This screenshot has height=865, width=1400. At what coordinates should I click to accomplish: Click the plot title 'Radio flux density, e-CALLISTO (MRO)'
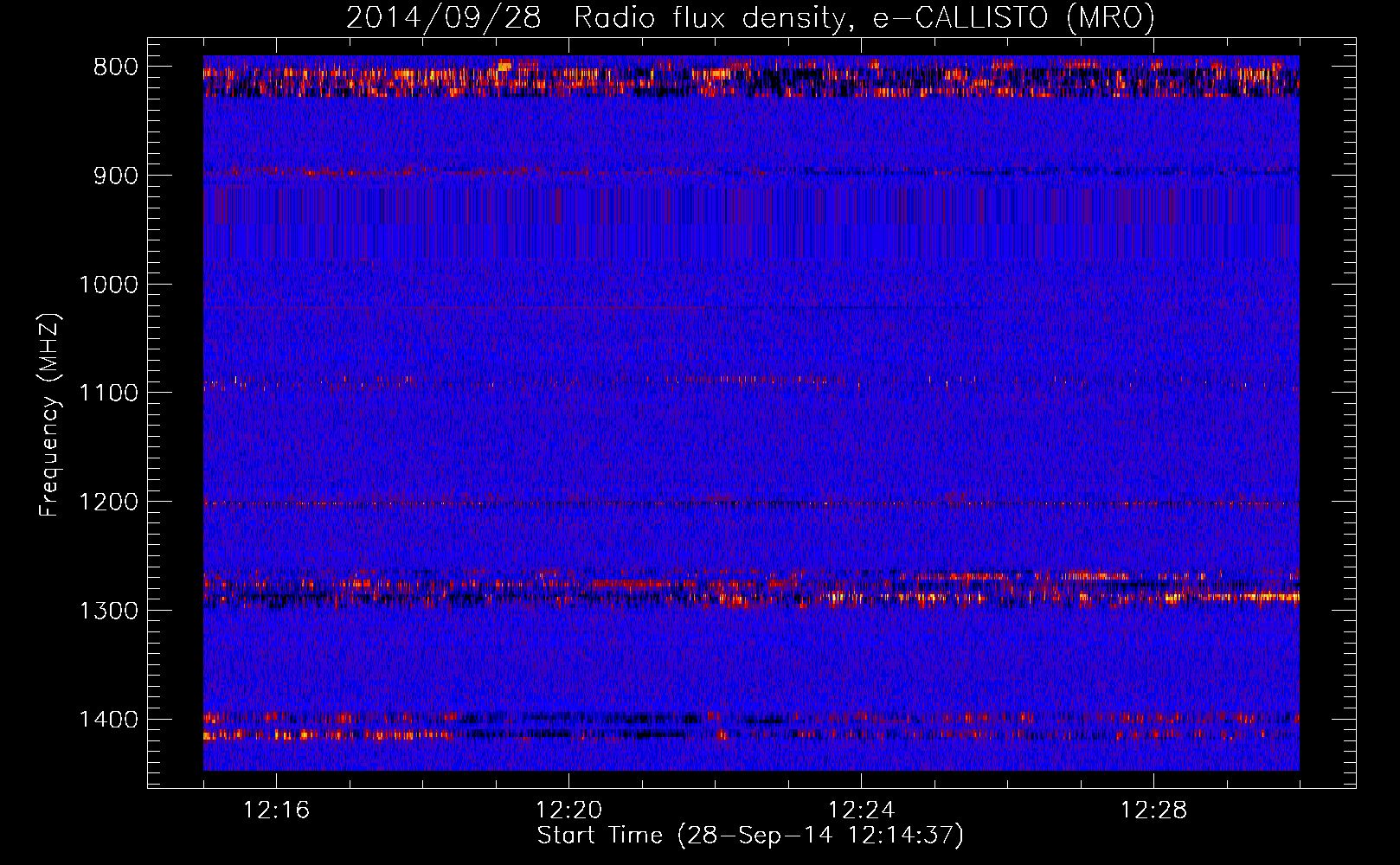pos(864,18)
